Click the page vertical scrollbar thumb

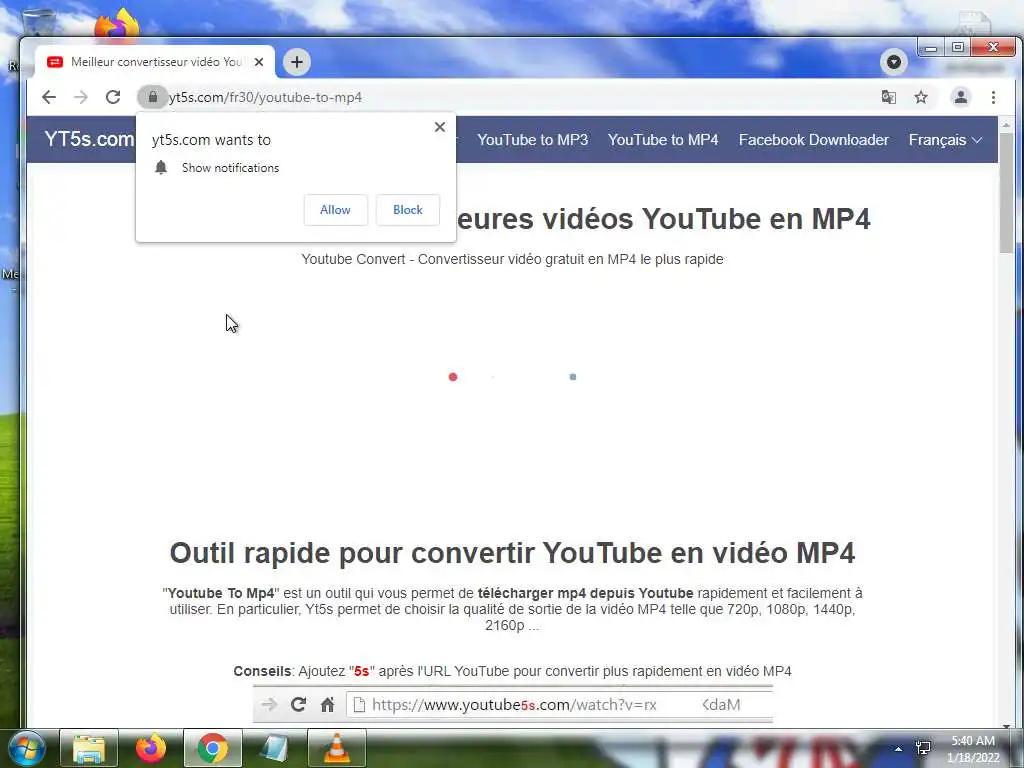(x=1006, y=193)
